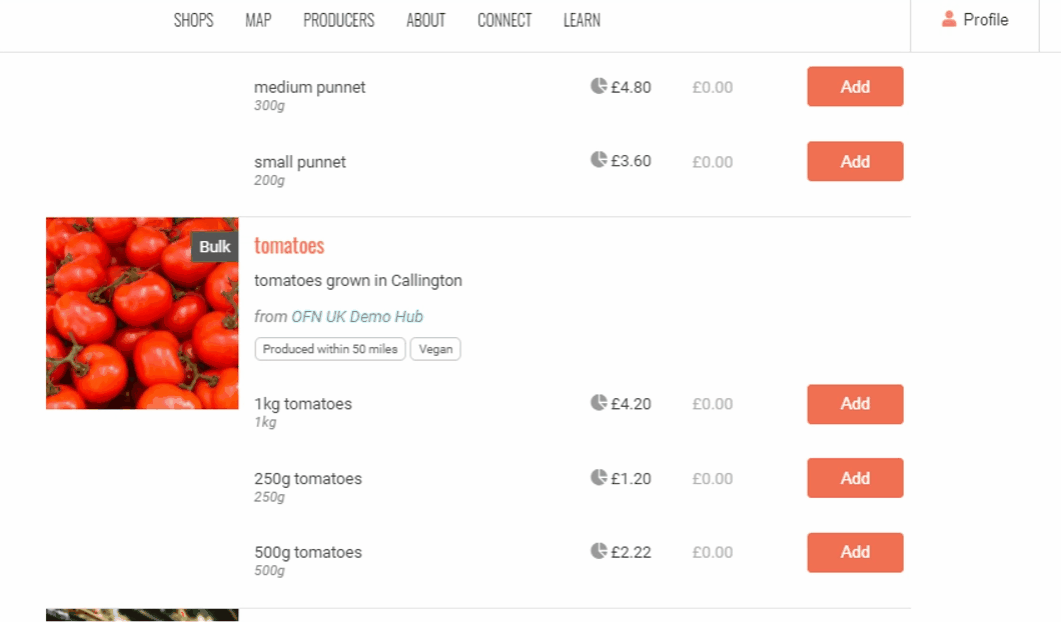Click the tomatoes product photo
The height and width of the screenshot is (622, 1061).
(x=142, y=313)
